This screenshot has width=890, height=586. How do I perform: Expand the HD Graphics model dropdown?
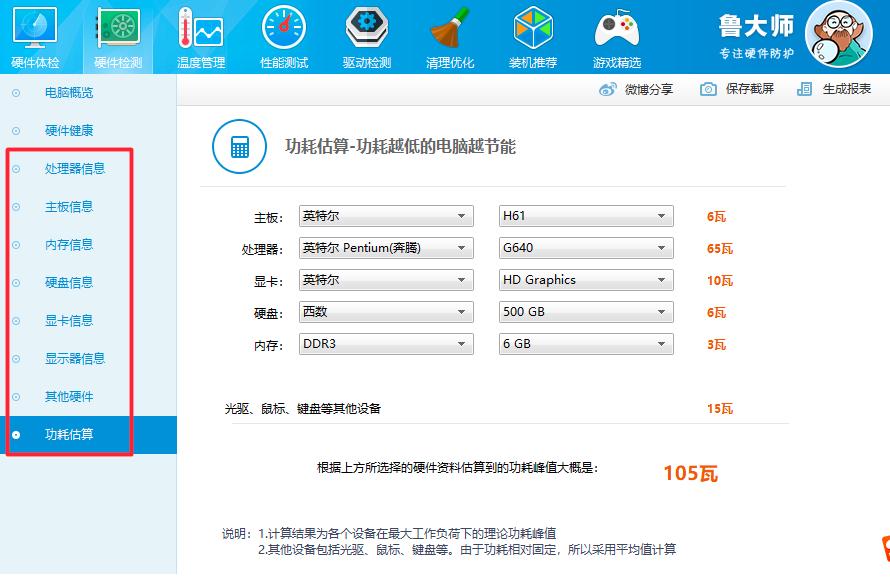[586, 280]
